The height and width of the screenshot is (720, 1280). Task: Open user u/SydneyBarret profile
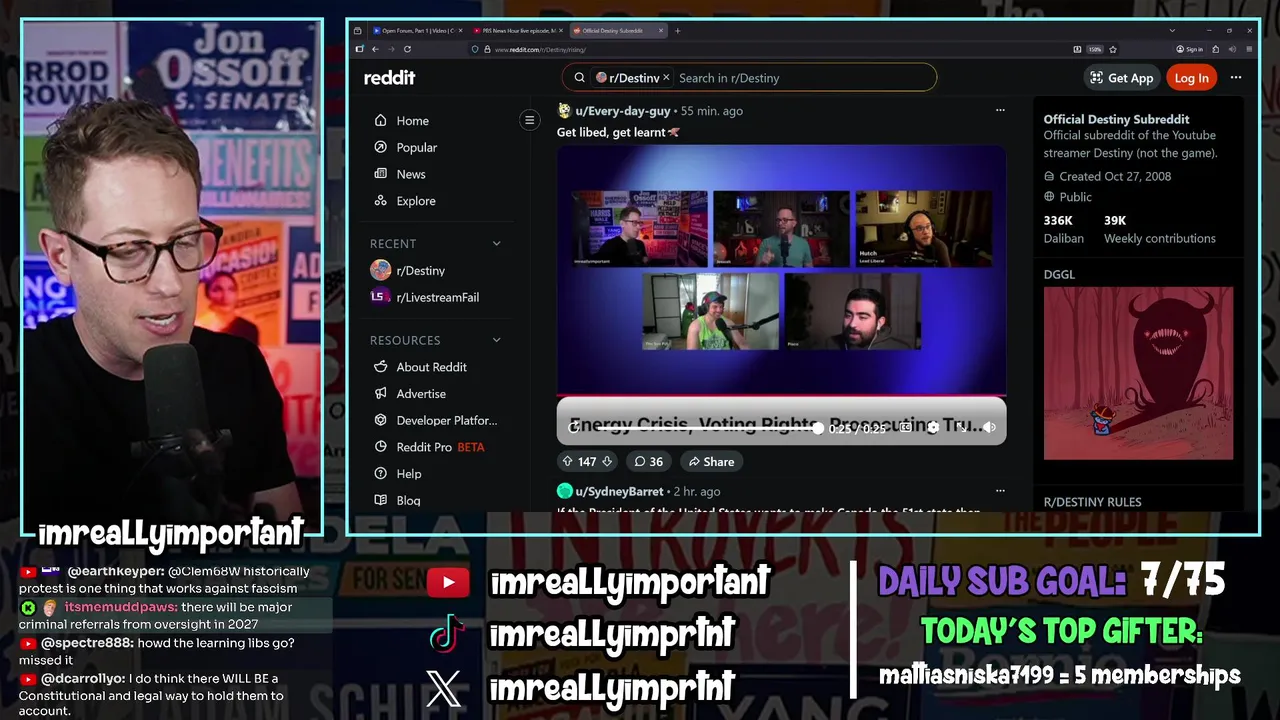619,491
